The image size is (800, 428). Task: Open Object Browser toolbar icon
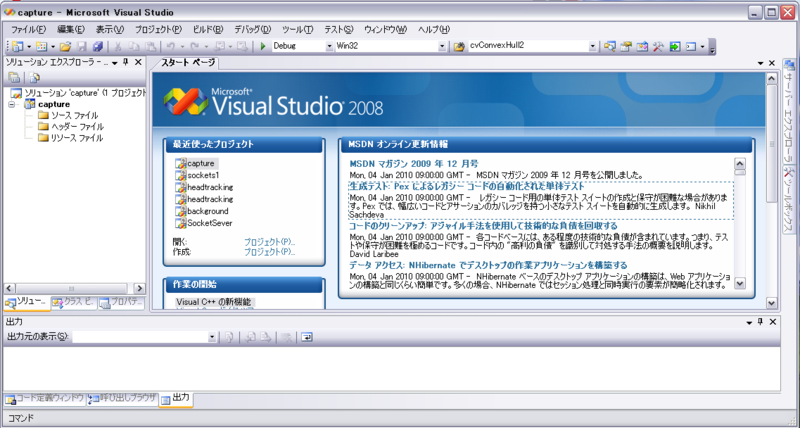[642, 46]
